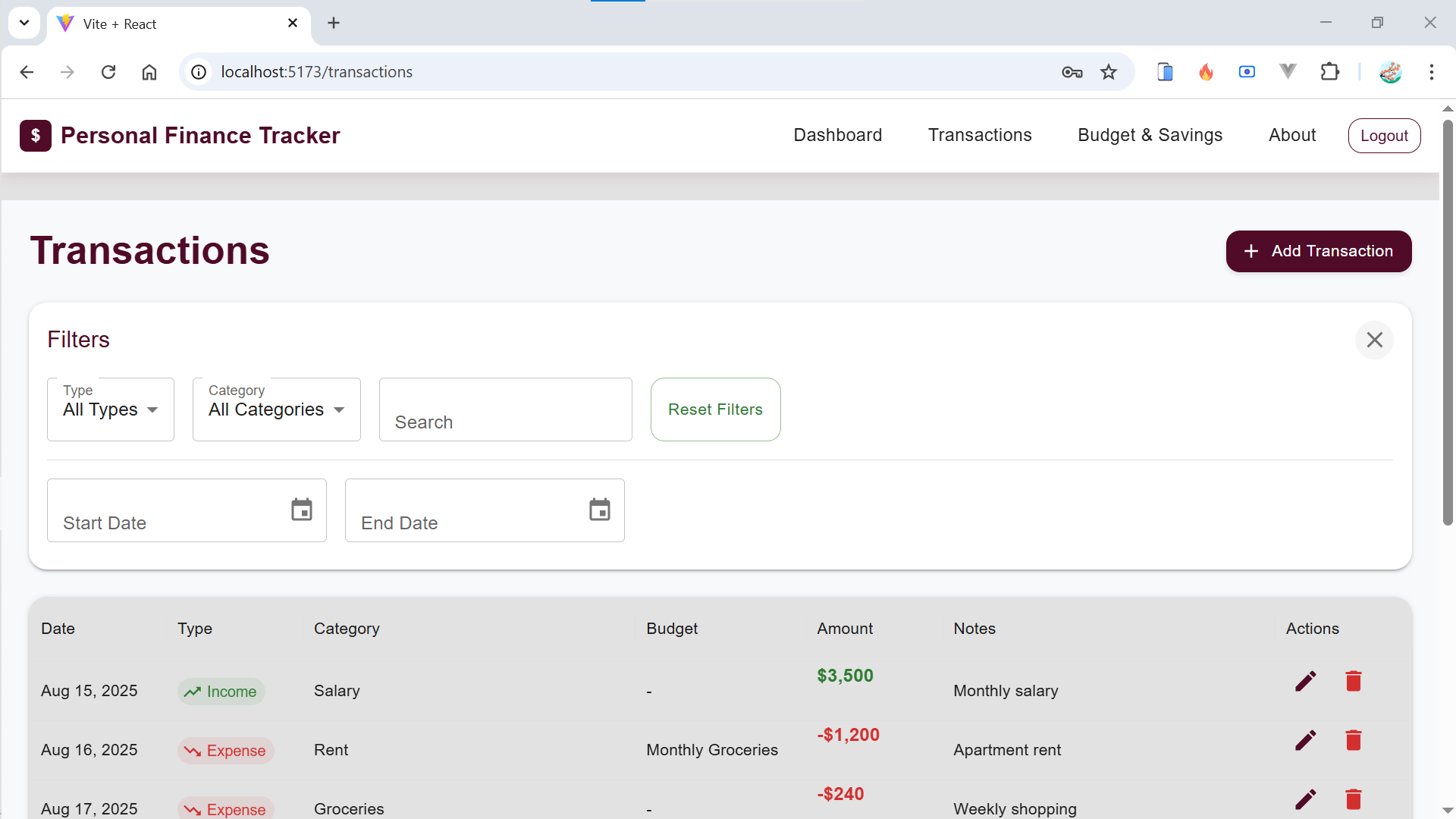
Task: Click the edit pencil for Monthly salary row
Action: pos(1305,681)
